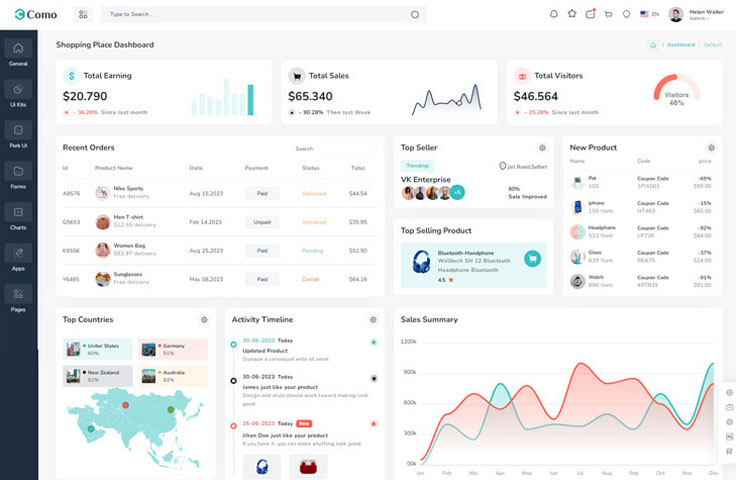736x480 pixels.
Task: Open Top Countries settings options
Action: pos(204,320)
